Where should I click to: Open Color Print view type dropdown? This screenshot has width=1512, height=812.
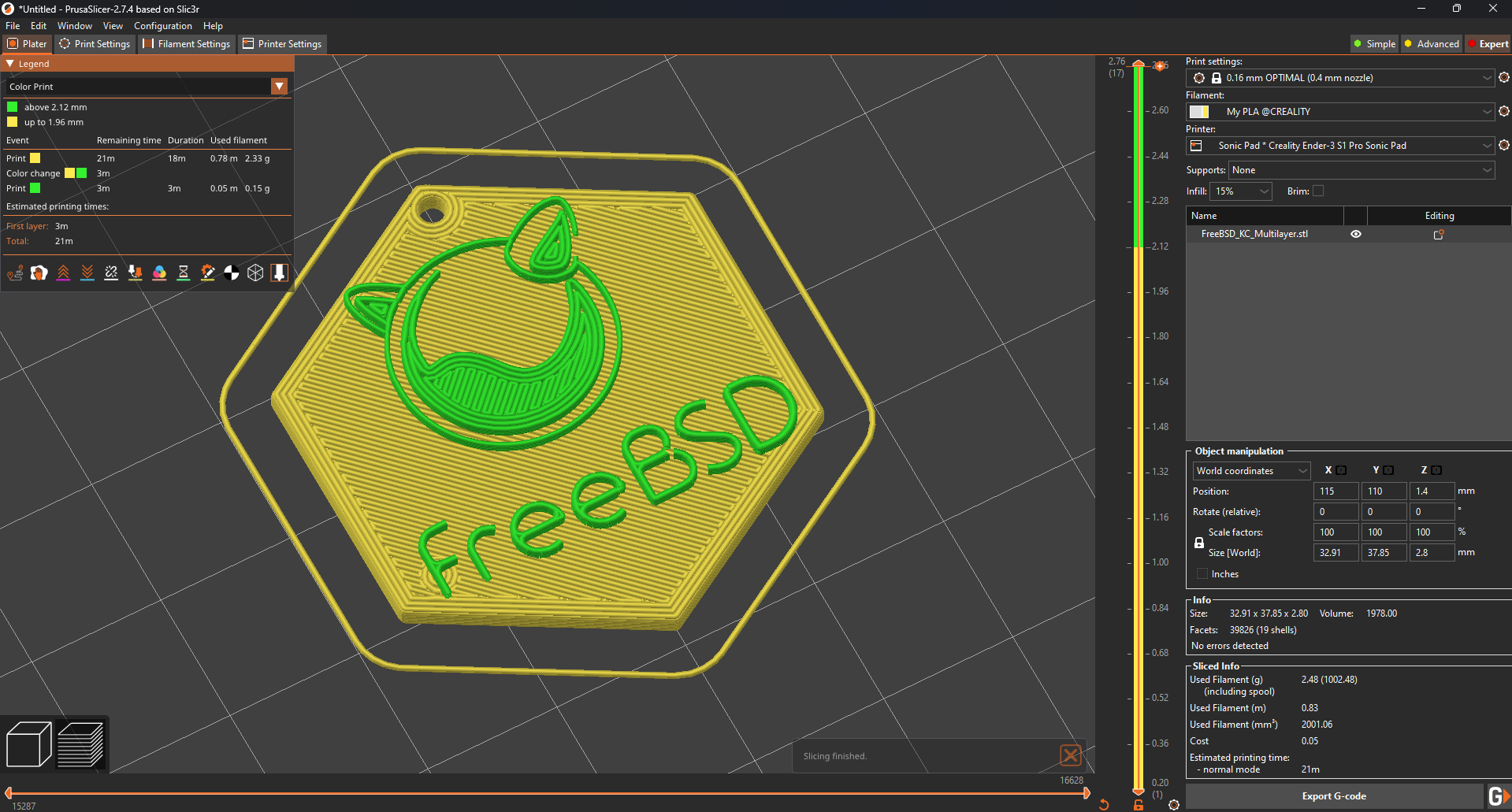pyautogui.click(x=279, y=87)
